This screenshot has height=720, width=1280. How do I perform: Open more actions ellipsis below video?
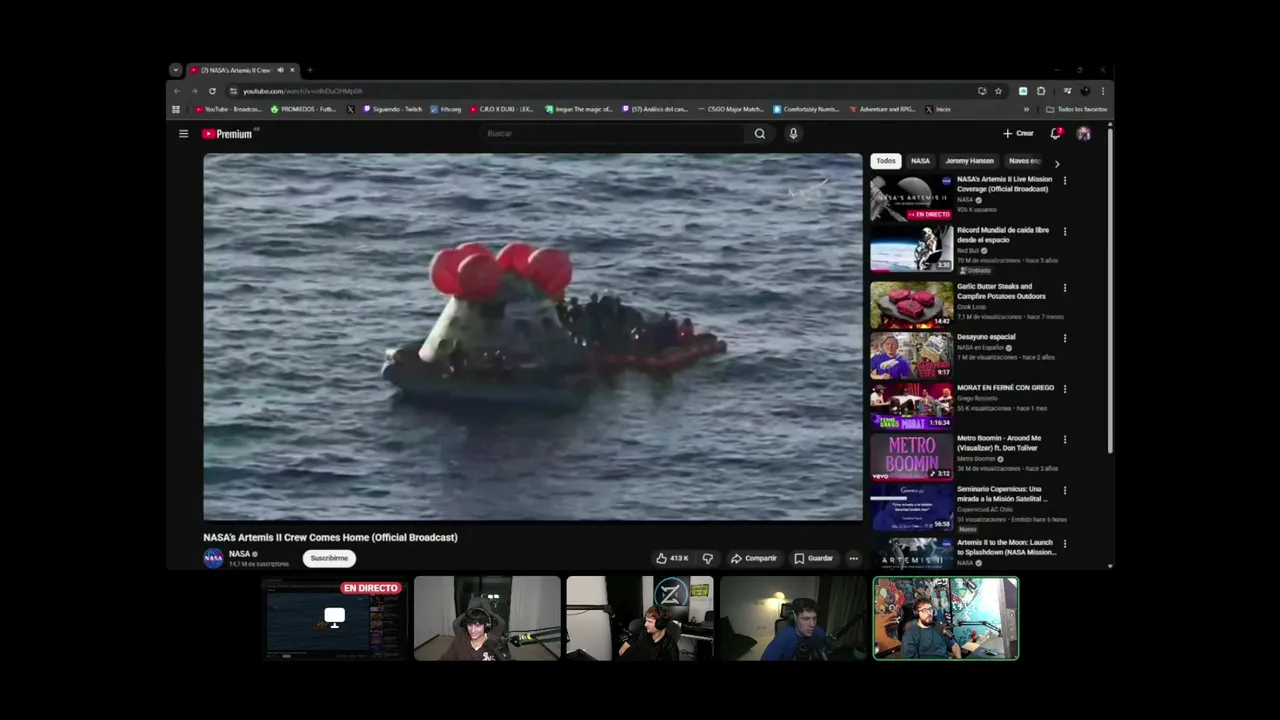point(853,558)
